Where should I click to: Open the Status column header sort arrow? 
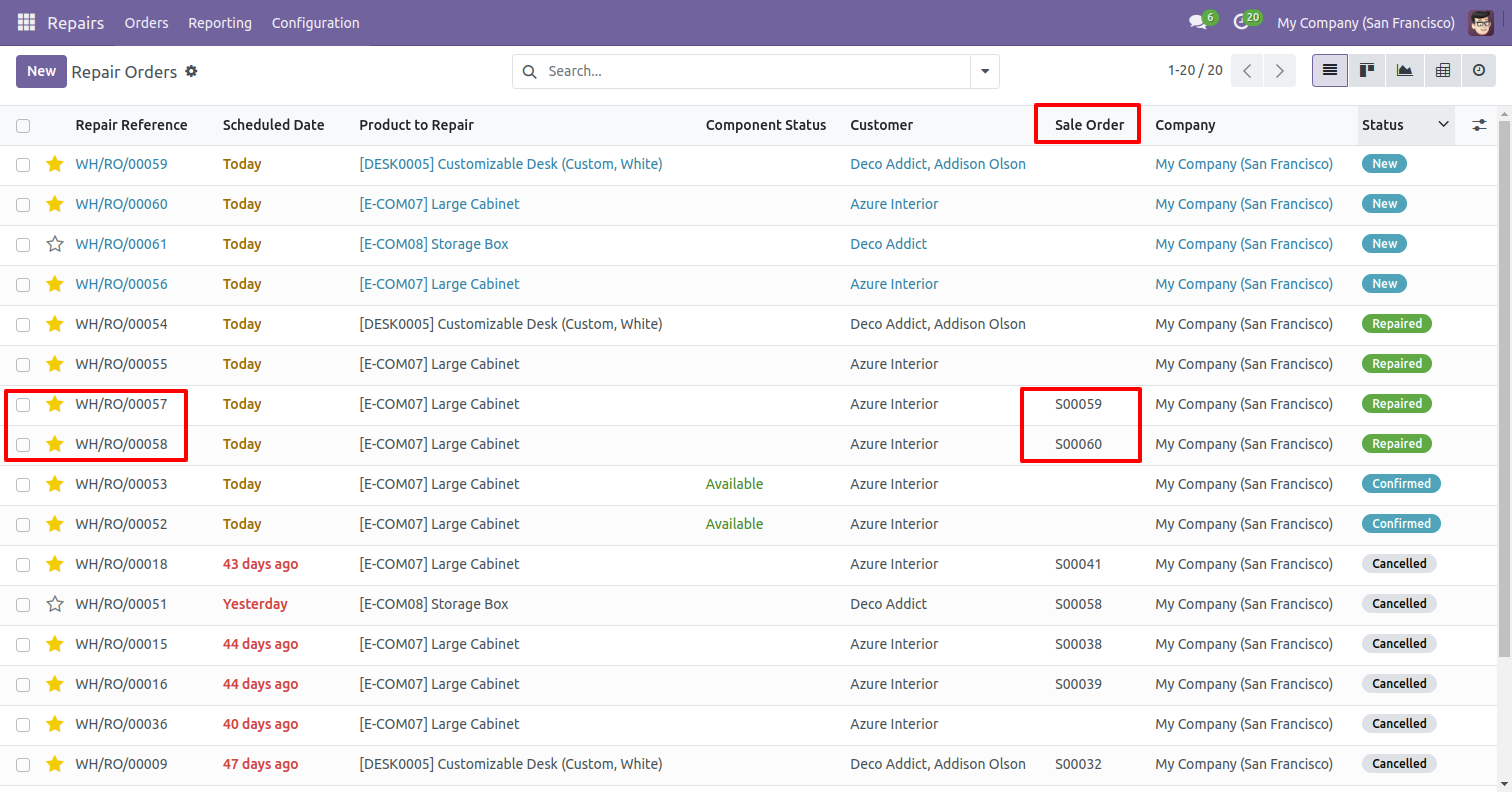click(x=1443, y=125)
